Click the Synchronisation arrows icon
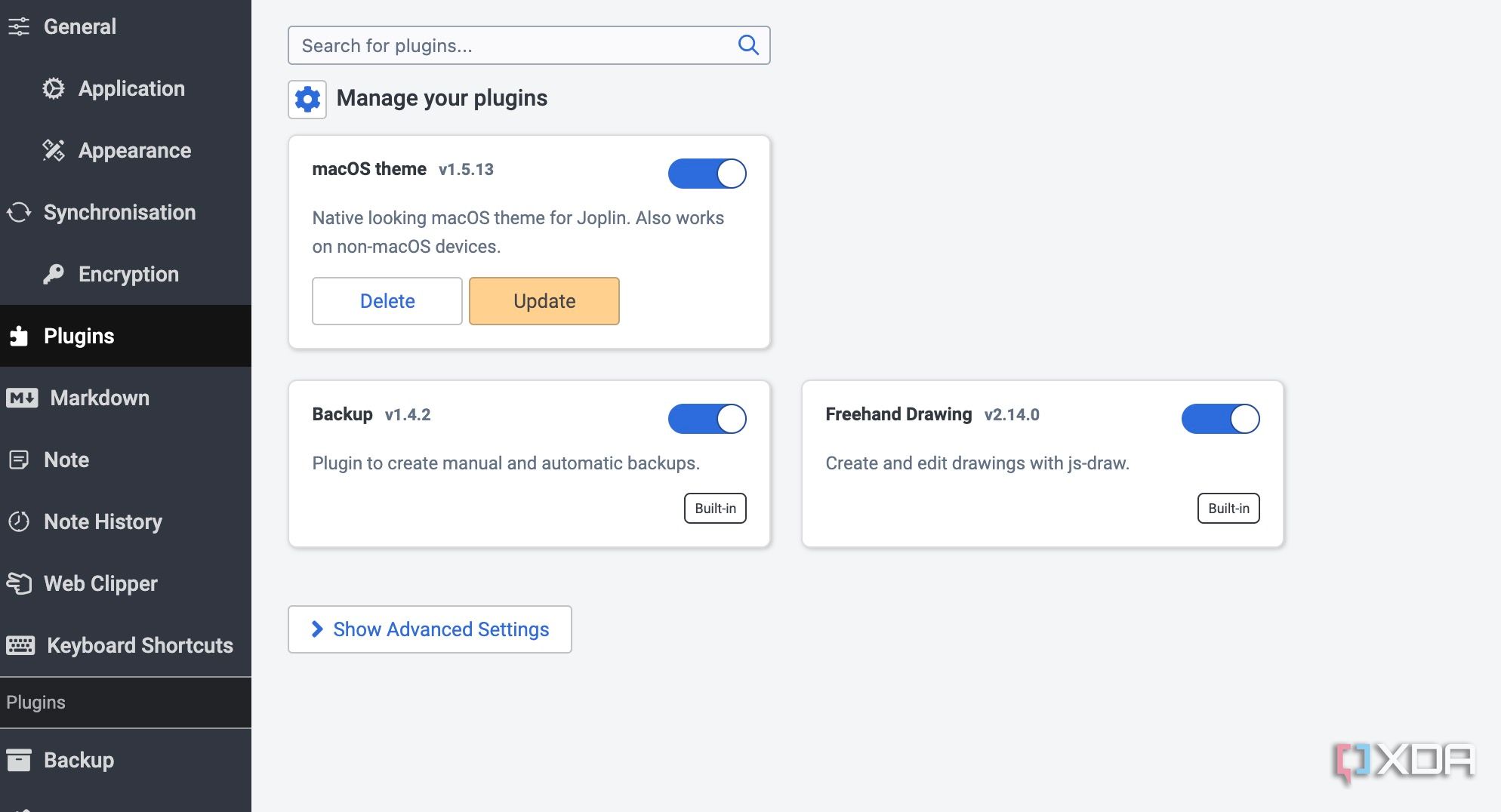 pyautogui.click(x=19, y=212)
